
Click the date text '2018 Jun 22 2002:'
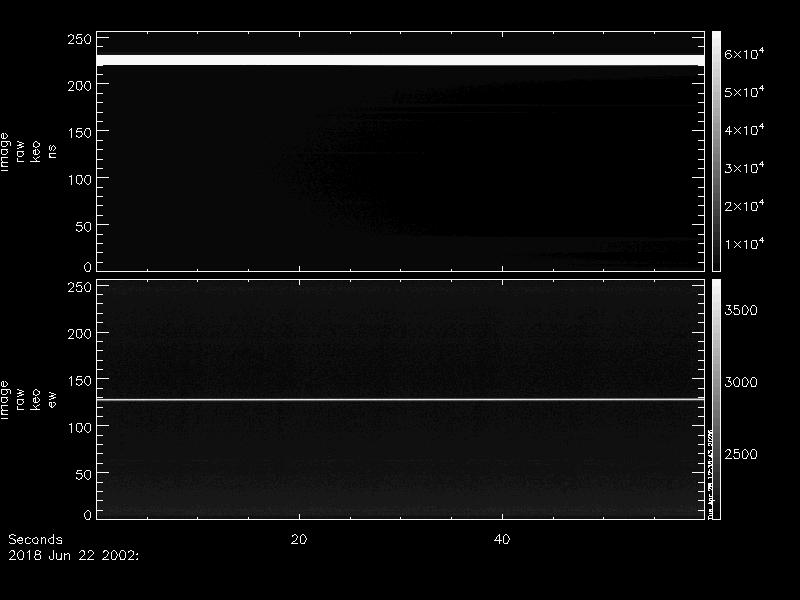tap(73, 555)
